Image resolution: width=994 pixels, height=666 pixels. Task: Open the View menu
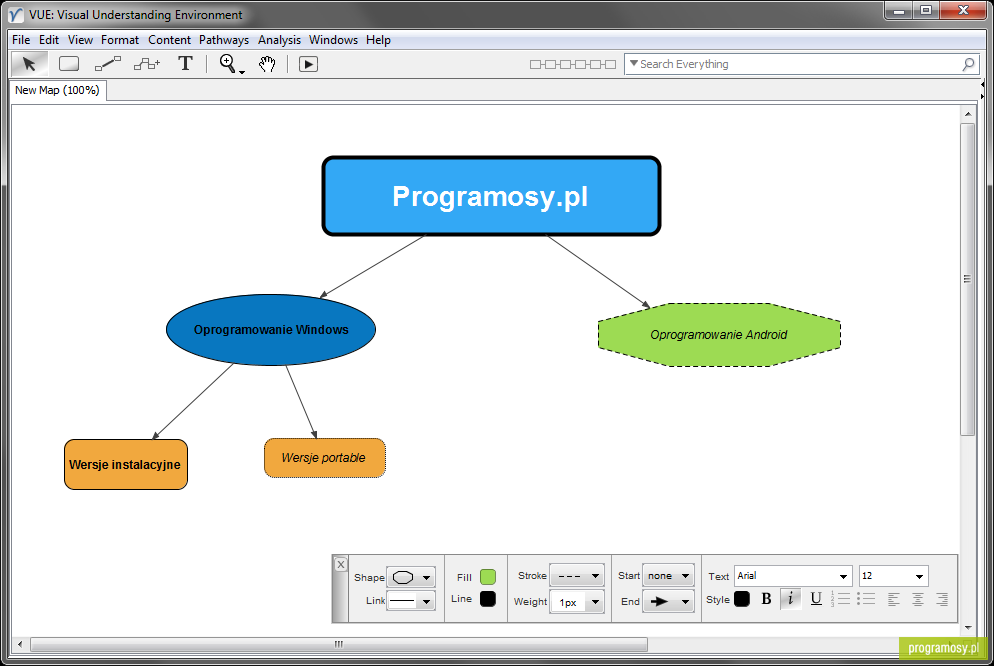pyautogui.click(x=81, y=40)
